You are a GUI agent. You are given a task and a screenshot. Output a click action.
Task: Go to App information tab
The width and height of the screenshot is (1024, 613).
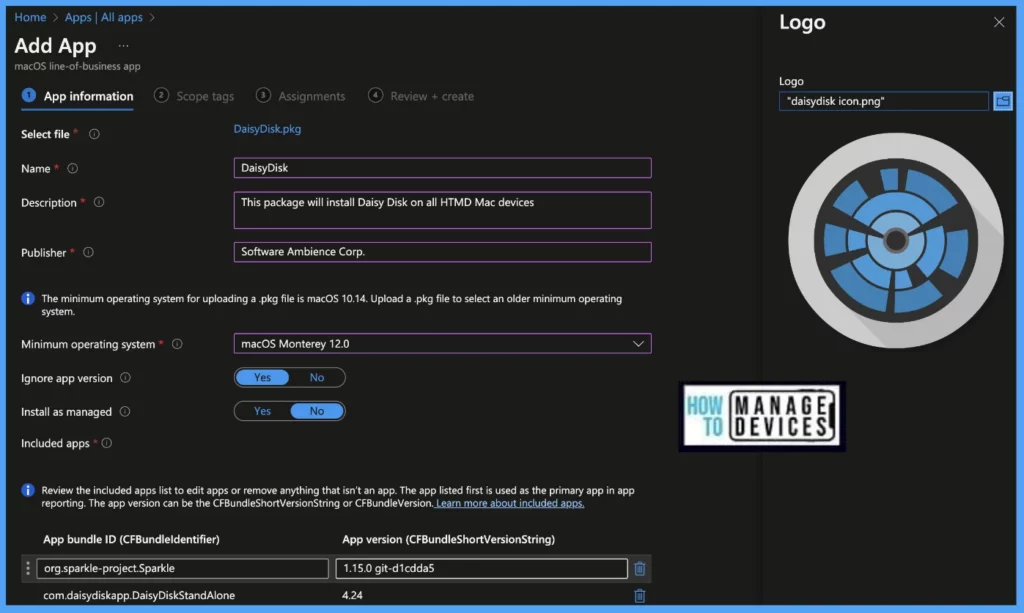pyautogui.click(x=77, y=97)
